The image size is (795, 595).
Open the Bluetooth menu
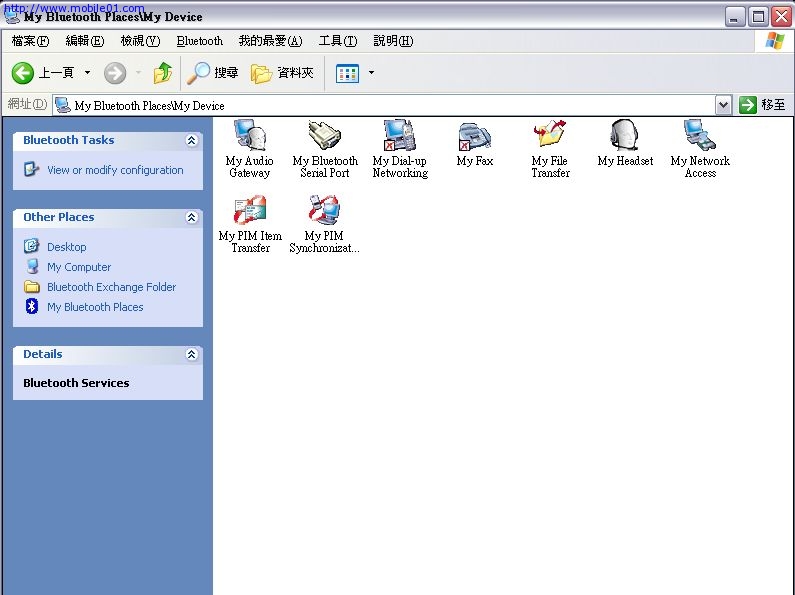pos(200,41)
